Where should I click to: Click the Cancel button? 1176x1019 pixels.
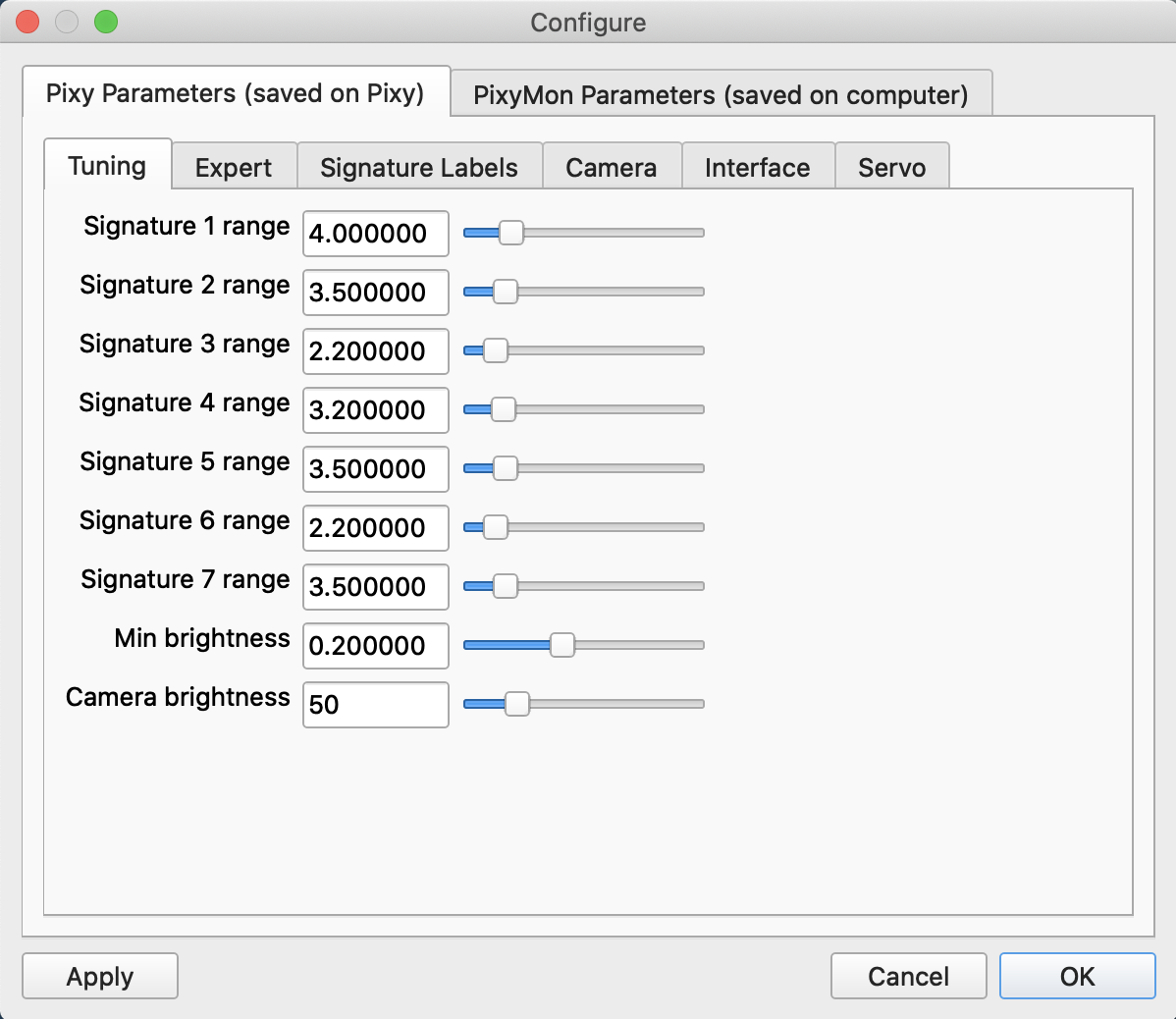pyautogui.click(x=908, y=976)
